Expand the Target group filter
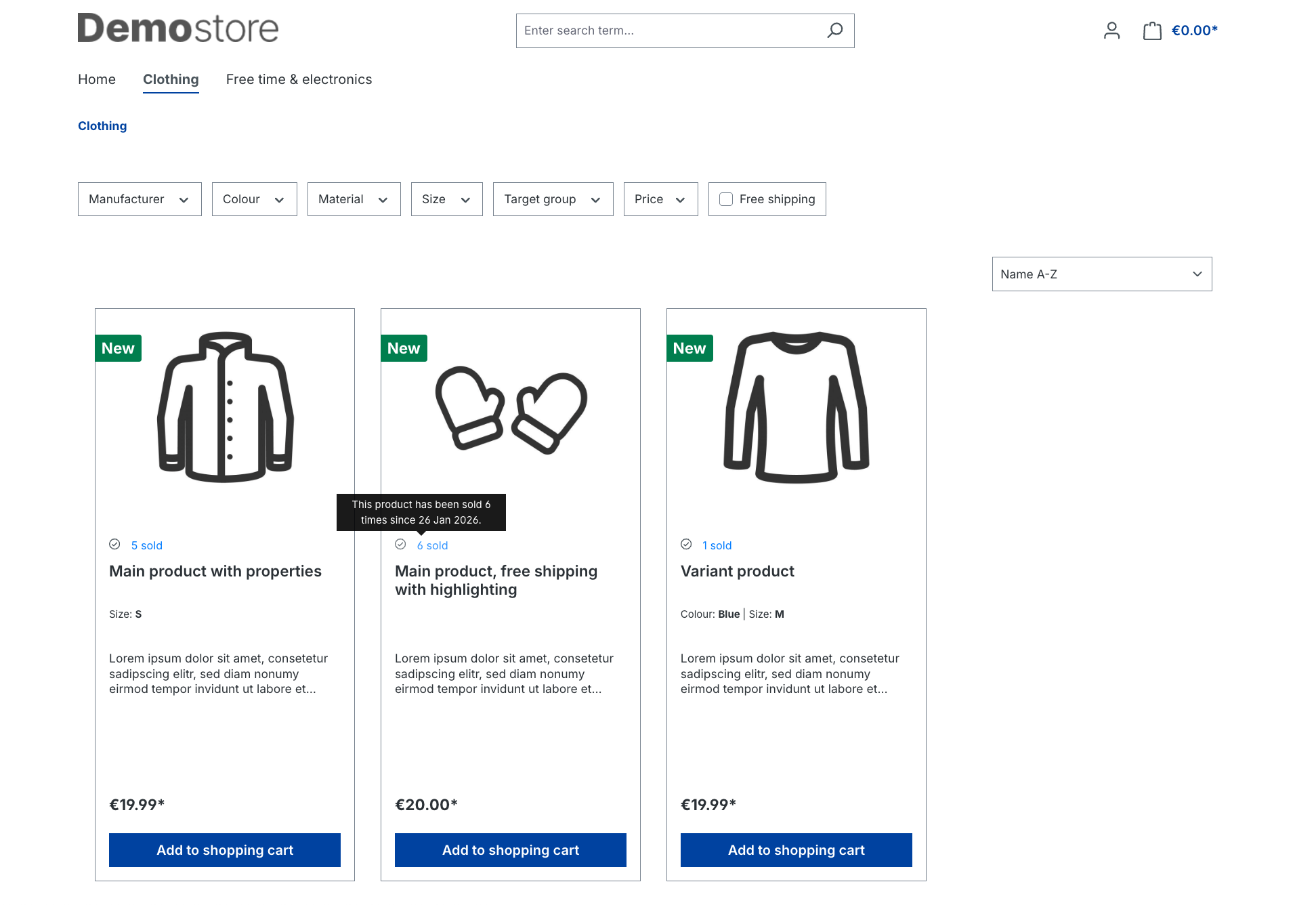The image size is (1316, 905). tap(553, 199)
